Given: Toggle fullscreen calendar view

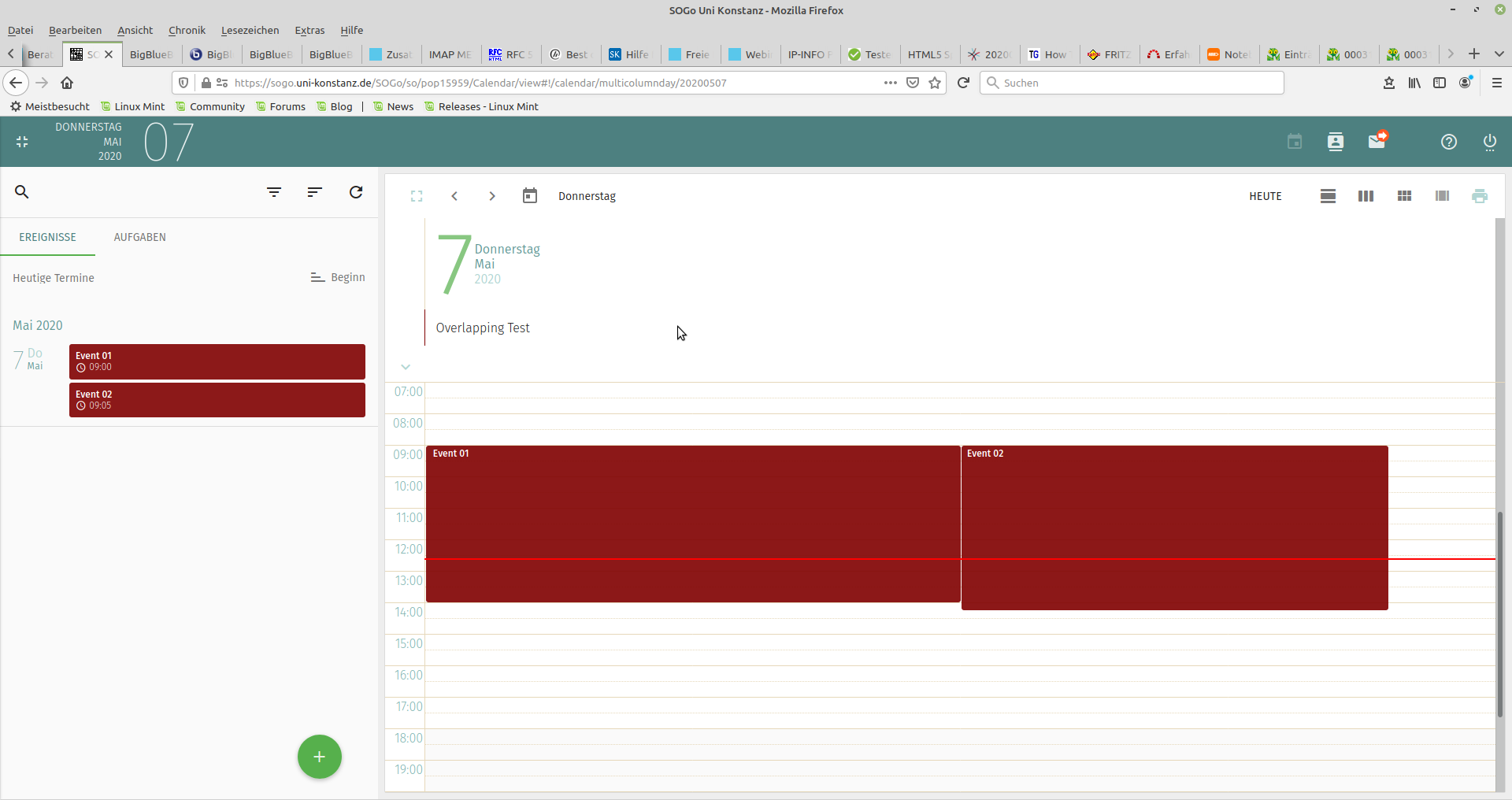Looking at the screenshot, I should click(417, 196).
